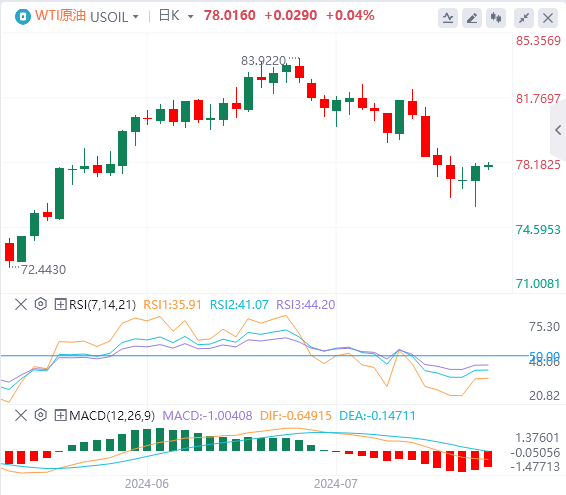Click the 72.4430 low price label
566x495 pixels.
43,270
